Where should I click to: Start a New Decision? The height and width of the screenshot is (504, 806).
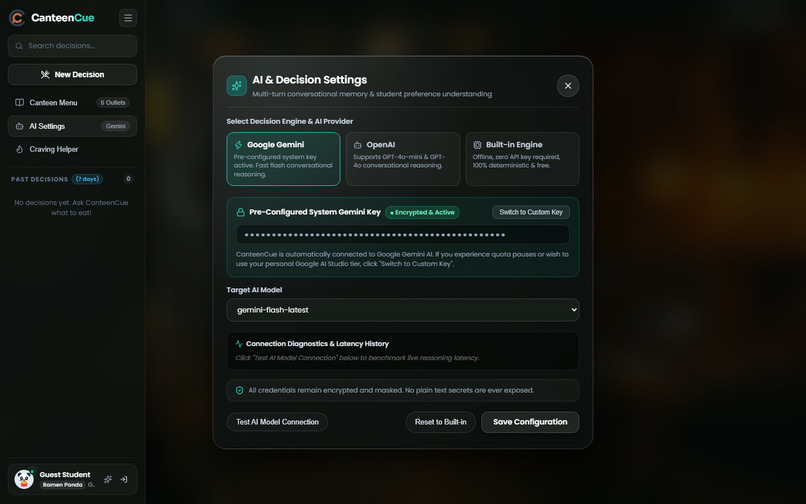click(72, 75)
